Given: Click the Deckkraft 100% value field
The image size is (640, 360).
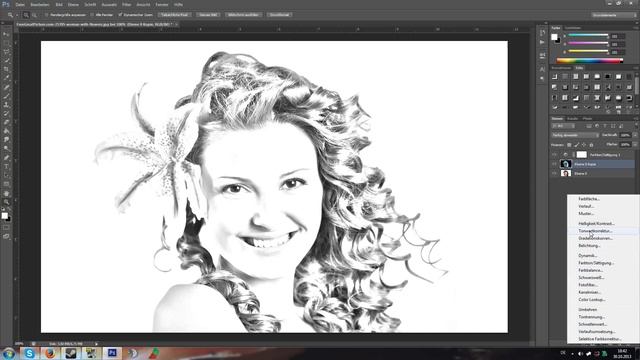Looking at the screenshot, I should 626,135.
